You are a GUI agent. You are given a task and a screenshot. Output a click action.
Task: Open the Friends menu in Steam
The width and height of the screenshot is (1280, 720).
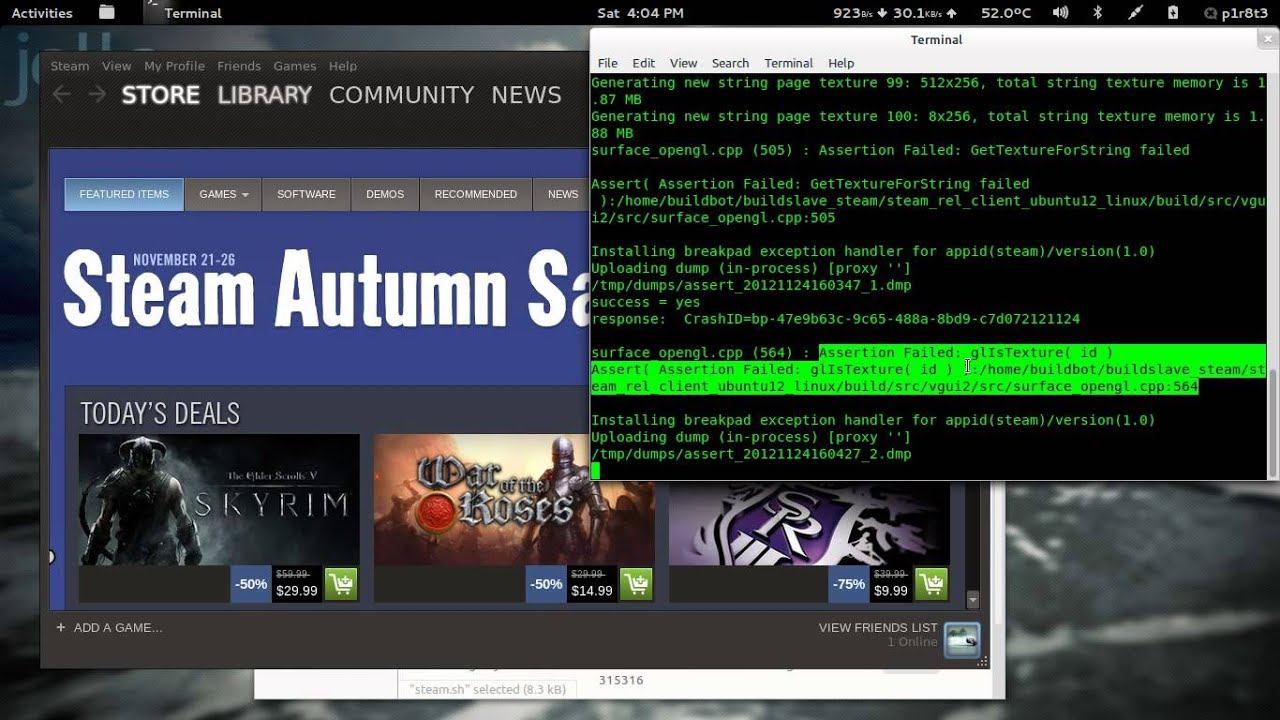pos(239,66)
